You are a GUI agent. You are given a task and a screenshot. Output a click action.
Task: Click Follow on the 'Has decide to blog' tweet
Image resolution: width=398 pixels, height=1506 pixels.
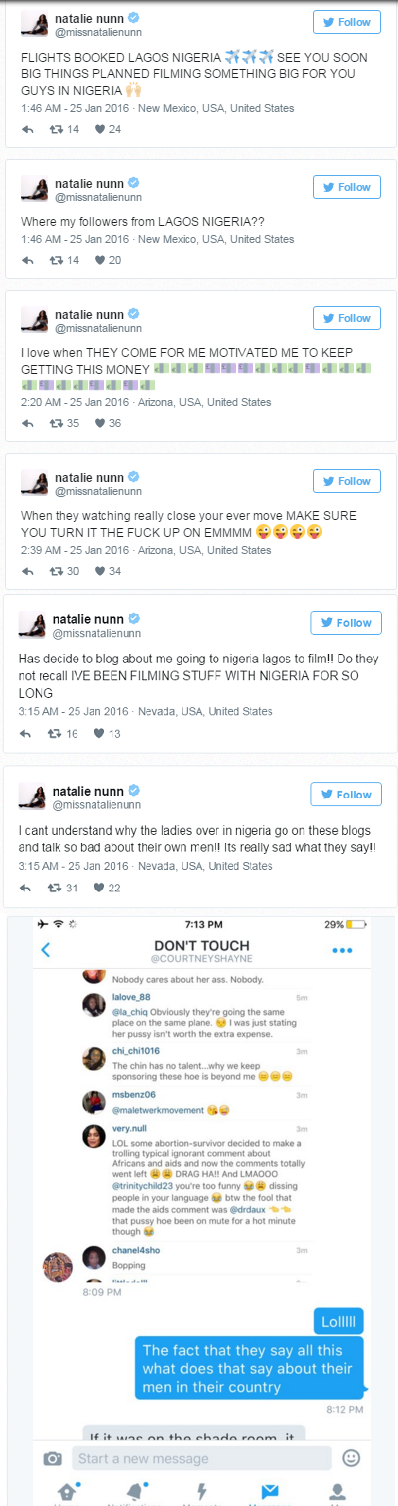tap(346, 622)
